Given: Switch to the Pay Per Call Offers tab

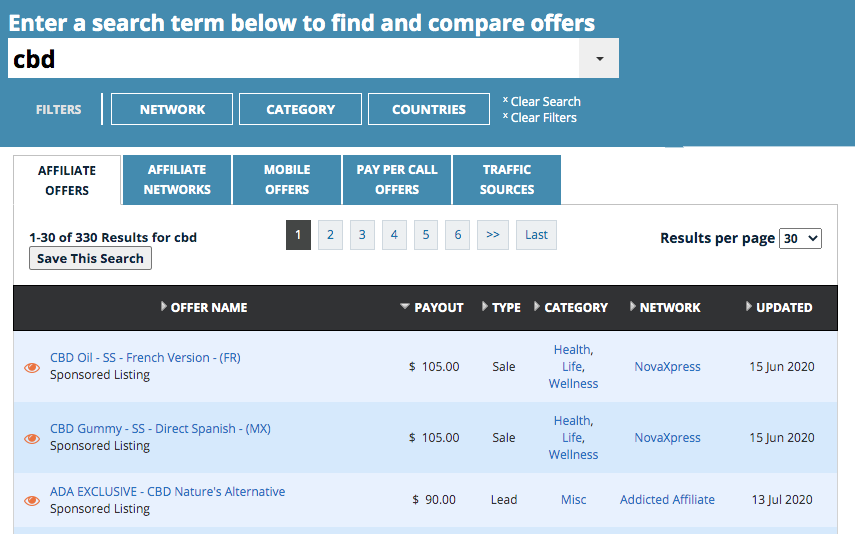Looking at the screenshot, I should [397, 179].
